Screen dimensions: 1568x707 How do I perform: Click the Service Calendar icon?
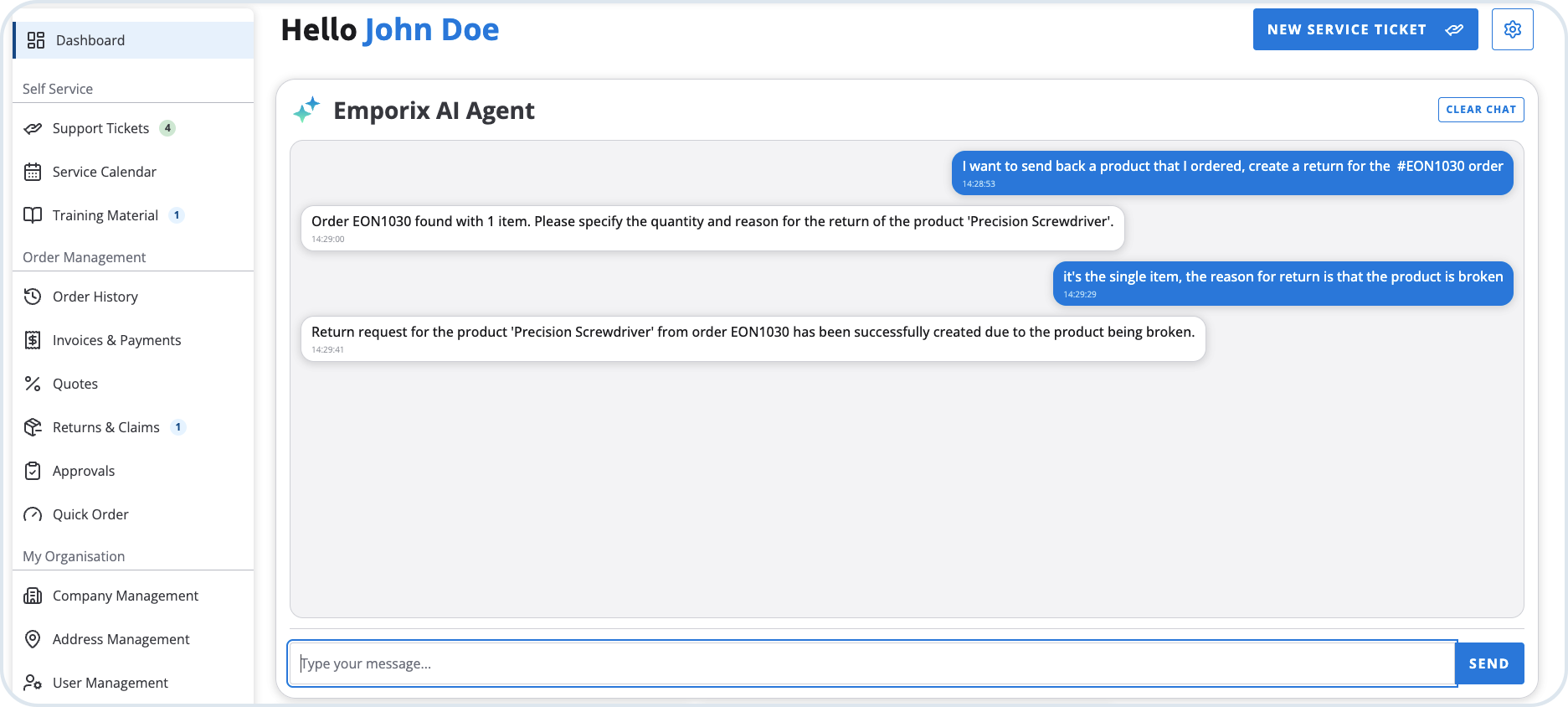click(x=33, y=172)
